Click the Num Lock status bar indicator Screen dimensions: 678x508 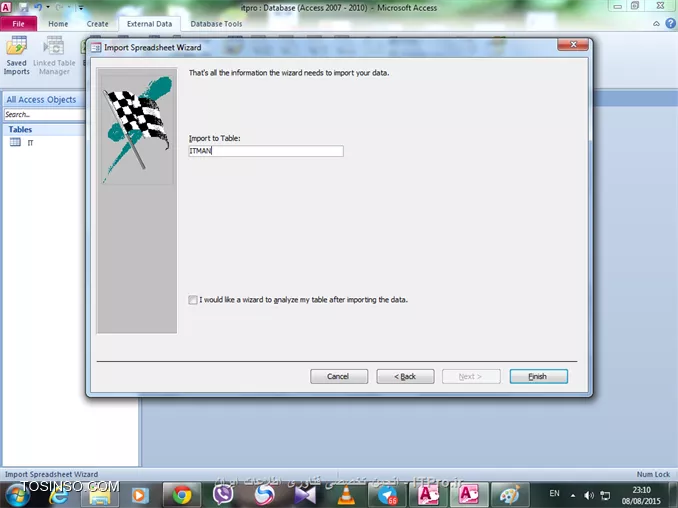click(653, 474)
